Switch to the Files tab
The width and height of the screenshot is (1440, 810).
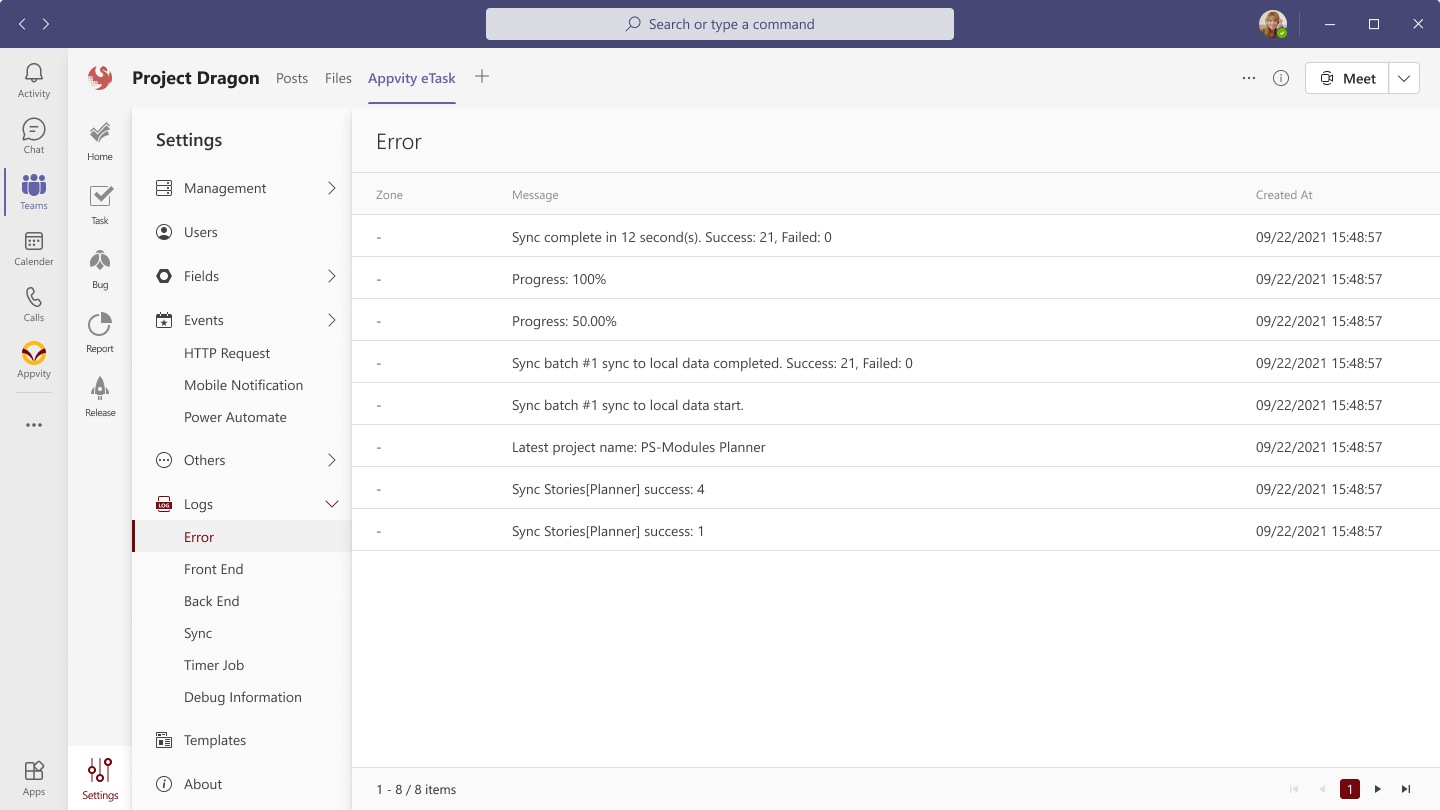[338, 78]
